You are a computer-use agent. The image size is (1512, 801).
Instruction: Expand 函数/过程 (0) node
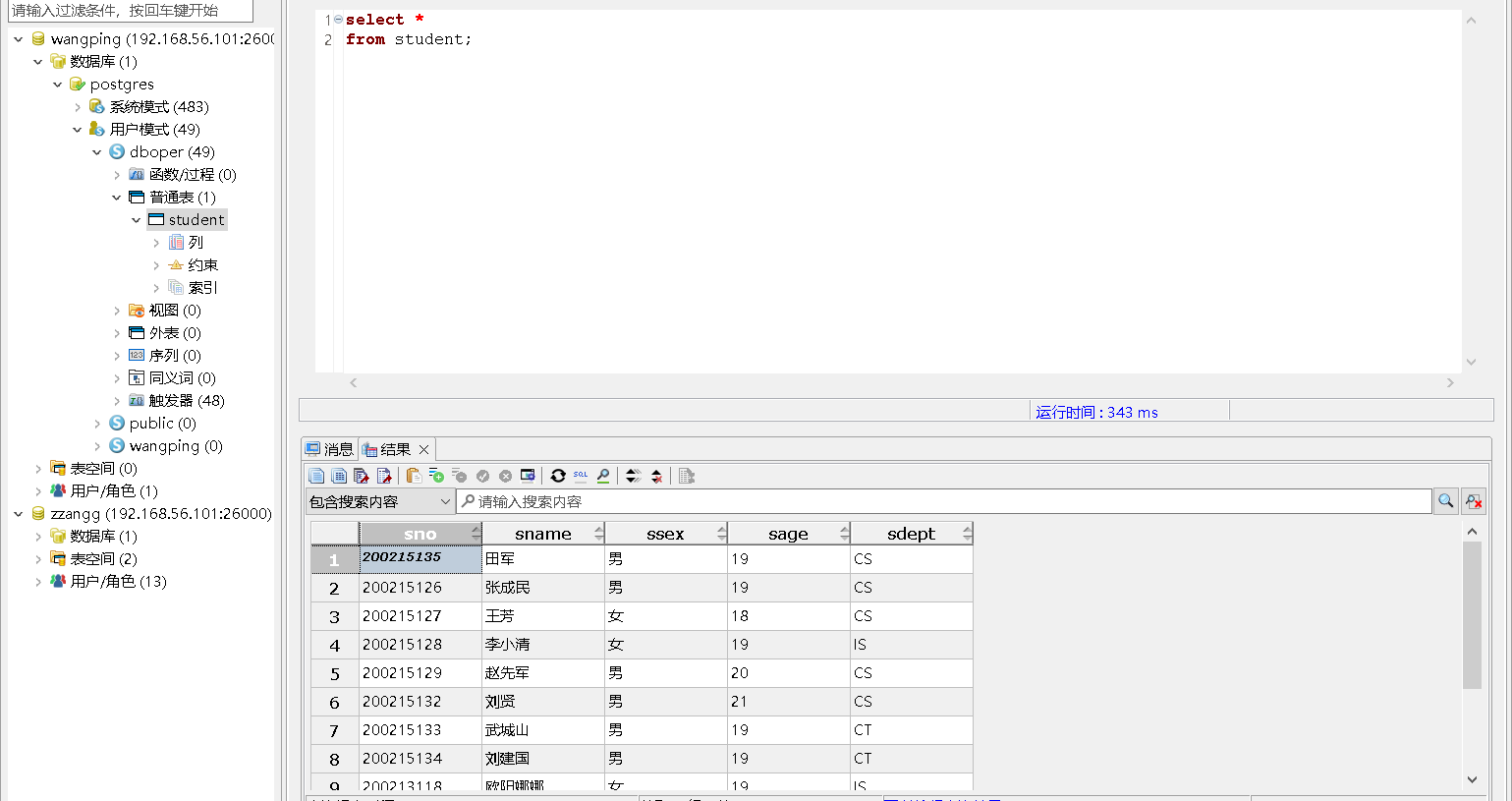[116, 175]
